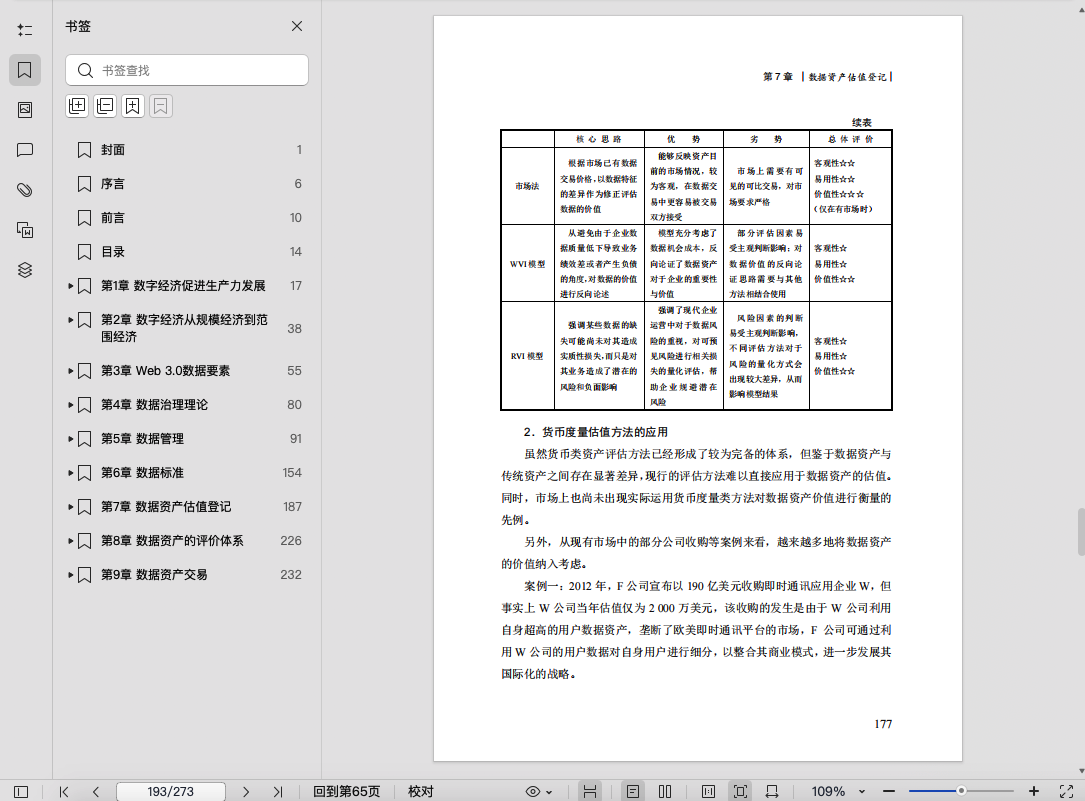
Task: Click the RVI 模型 table cell
Action: point(527,356)
